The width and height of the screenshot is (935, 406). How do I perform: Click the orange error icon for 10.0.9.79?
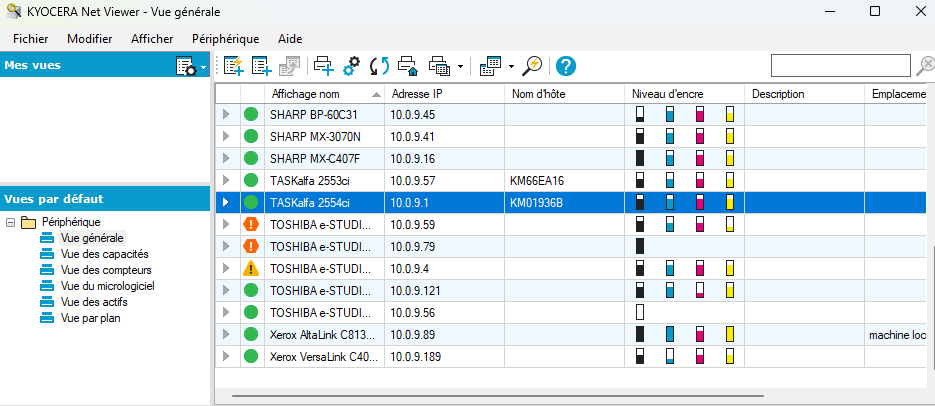(251, 246)
